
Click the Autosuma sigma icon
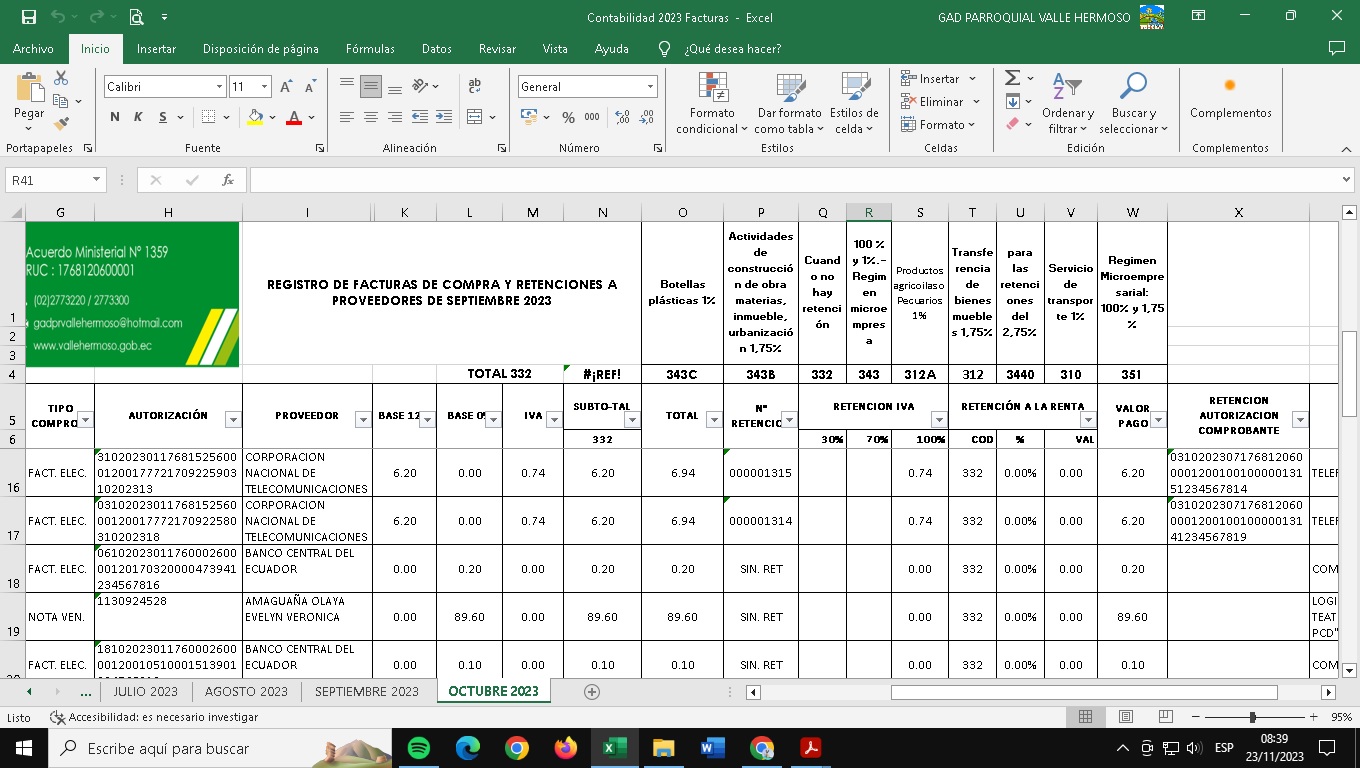pos(1012,78)
